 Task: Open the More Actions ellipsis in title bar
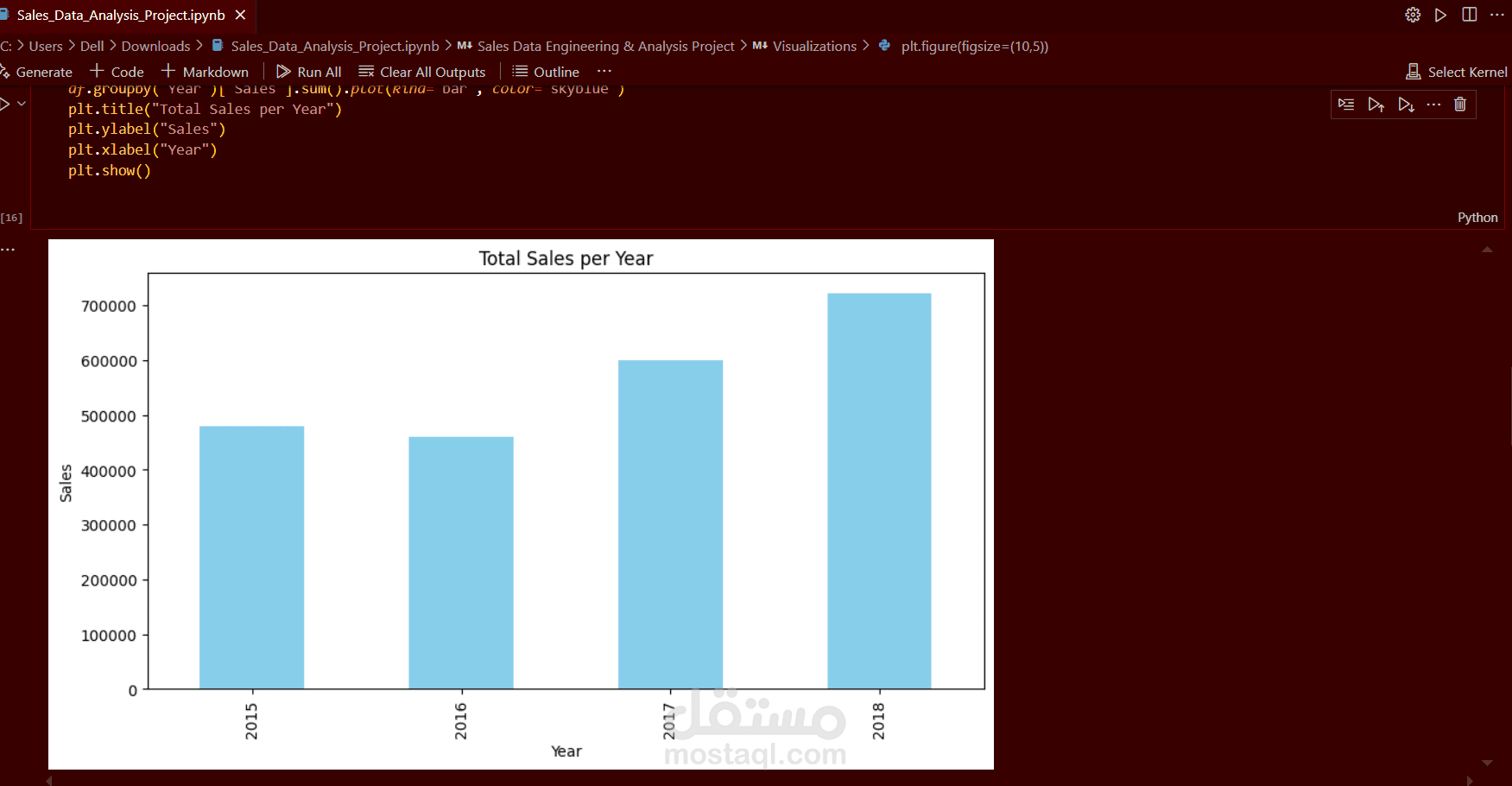(x=1497, y=15)
